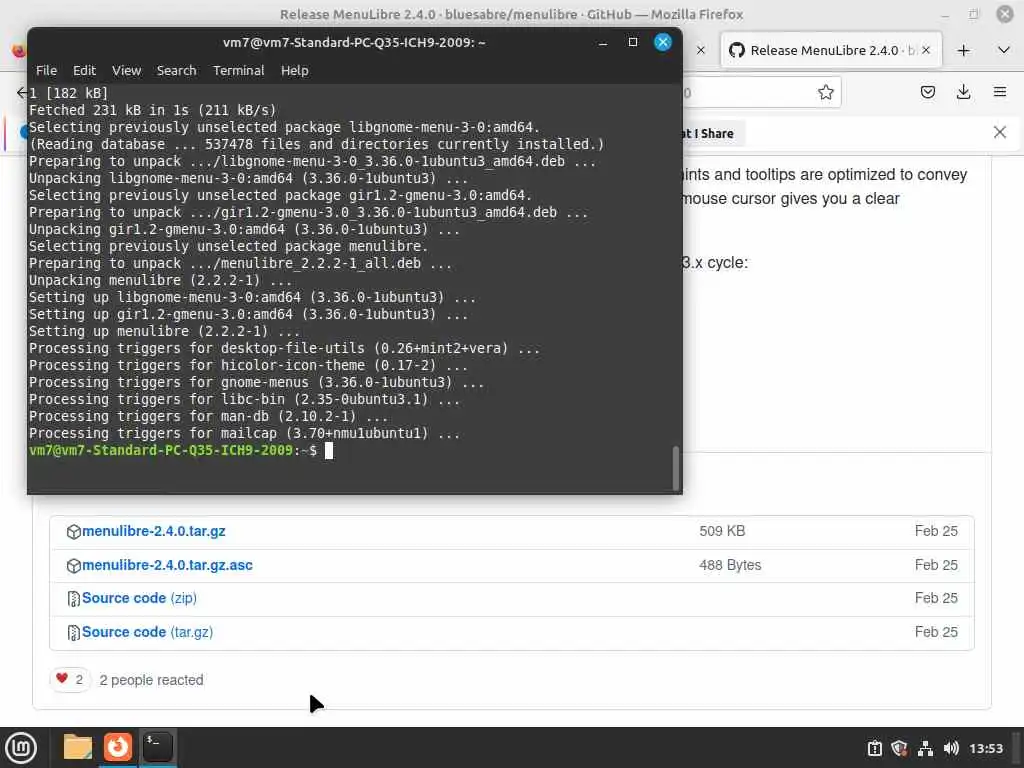Minimize the terminal window
Screen dimensions: 1024x768
click(x=603, y=42)
